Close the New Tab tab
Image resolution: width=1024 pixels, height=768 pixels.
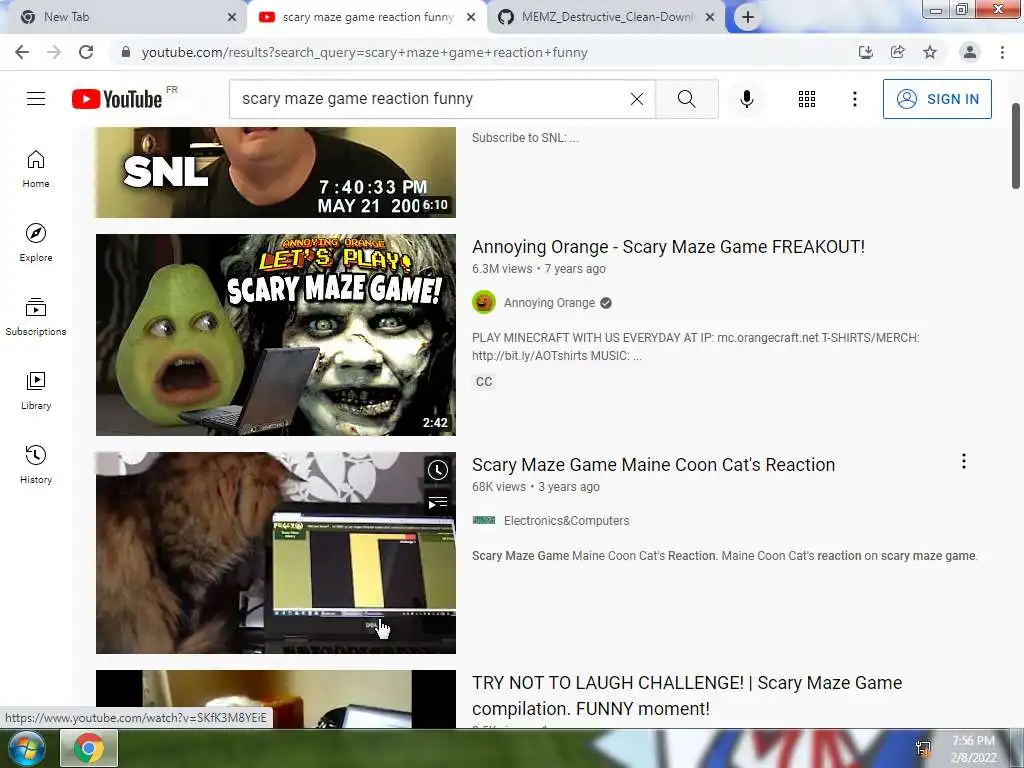[232, 18]
